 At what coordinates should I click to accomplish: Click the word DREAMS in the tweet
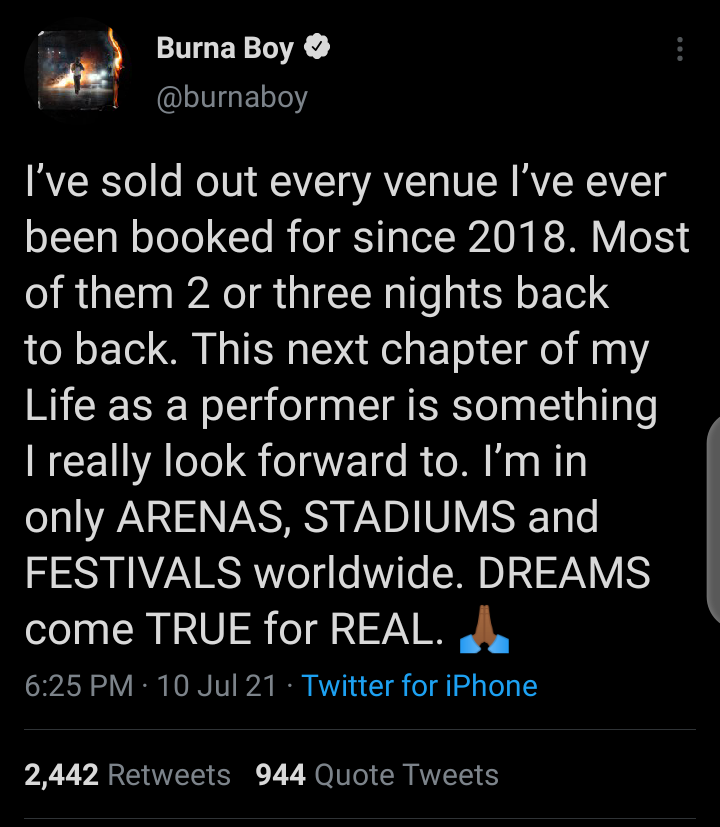pos(567,574)
